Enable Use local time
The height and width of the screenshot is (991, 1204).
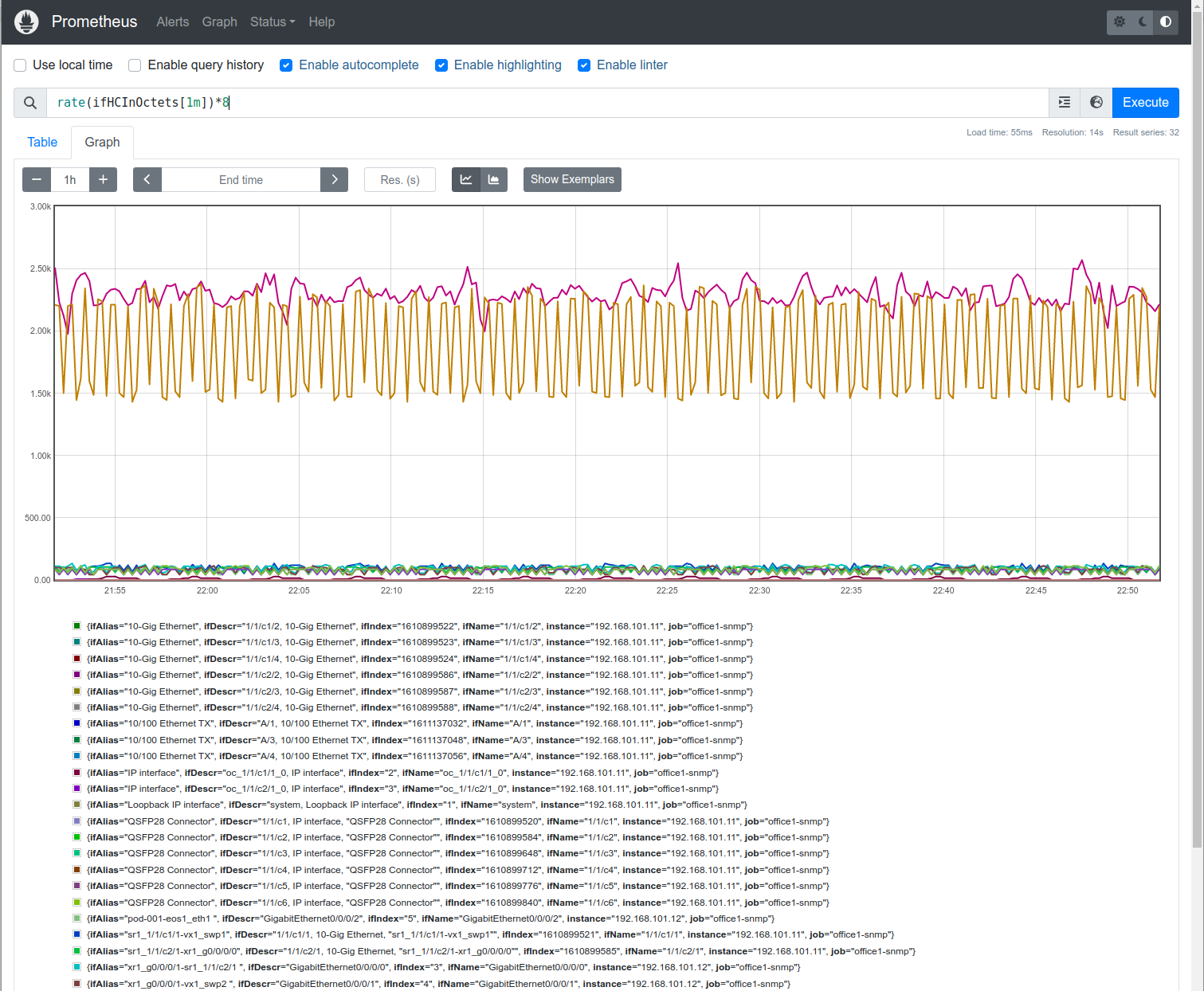[20, 65]
